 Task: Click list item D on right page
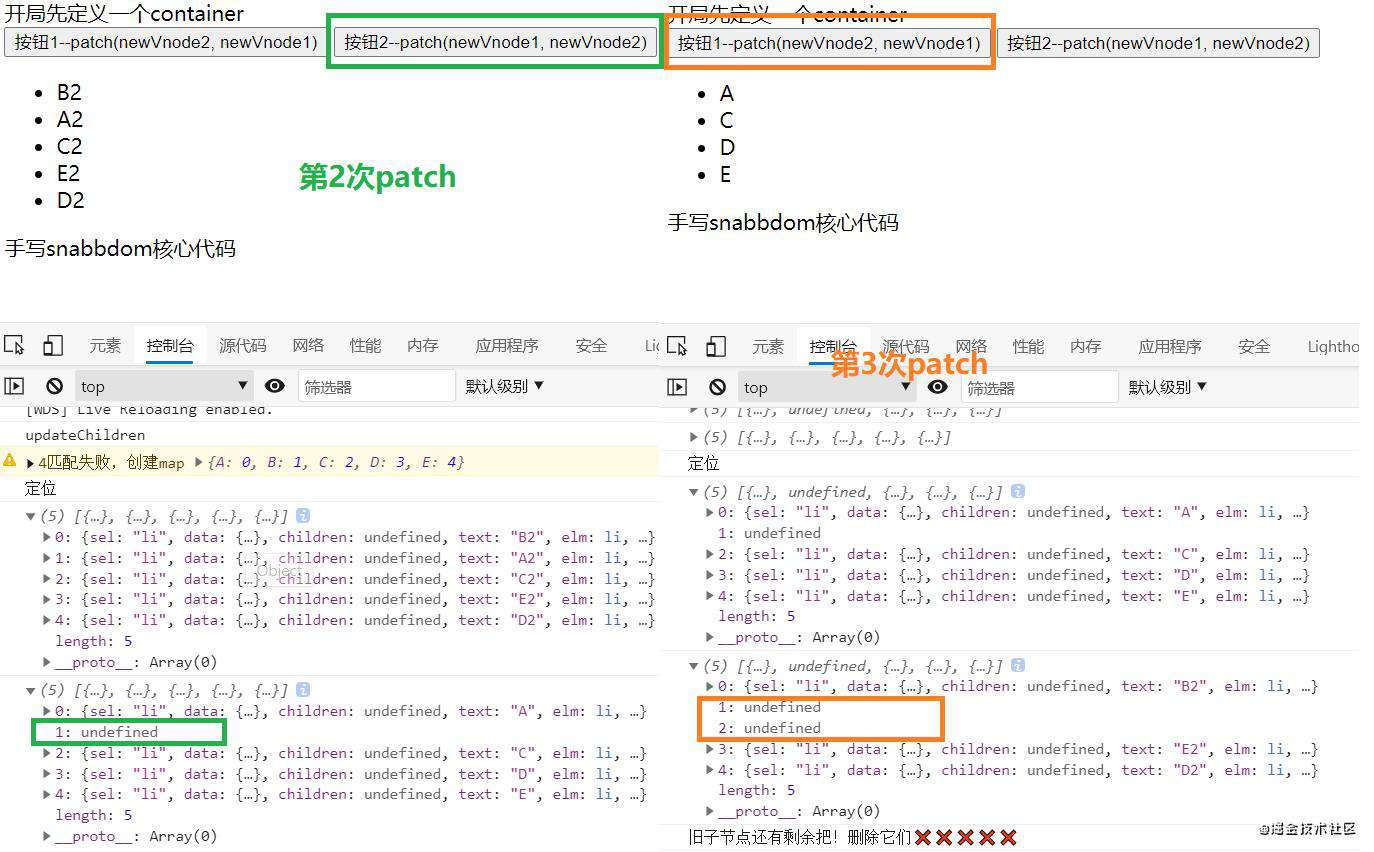727,147
